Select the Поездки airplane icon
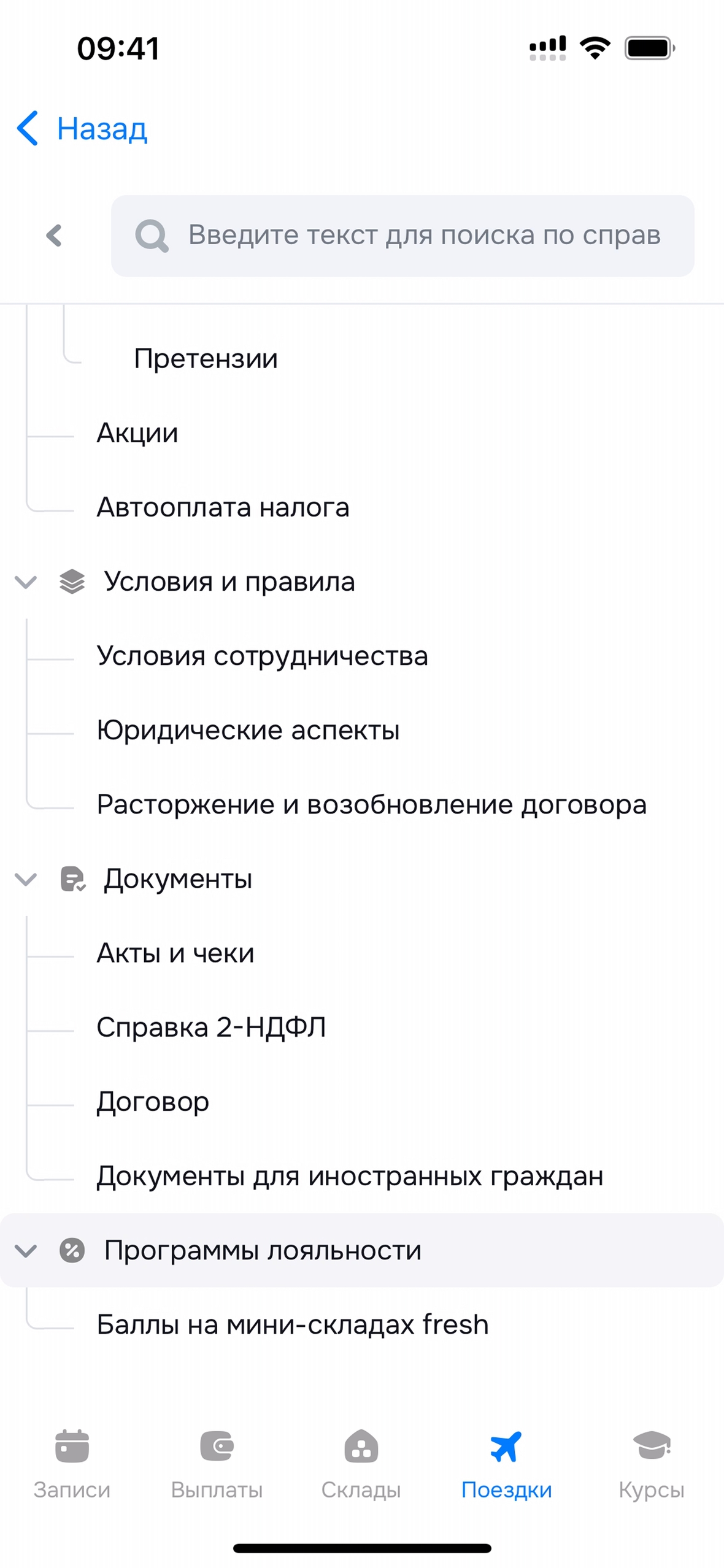This screenshot has height=1568, width=724. click(506, 1446)
